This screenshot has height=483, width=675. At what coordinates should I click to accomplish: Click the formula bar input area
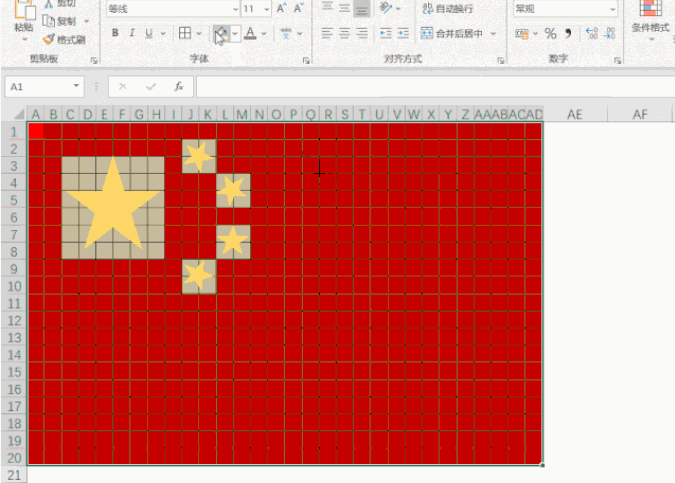[x=435, y=87]
